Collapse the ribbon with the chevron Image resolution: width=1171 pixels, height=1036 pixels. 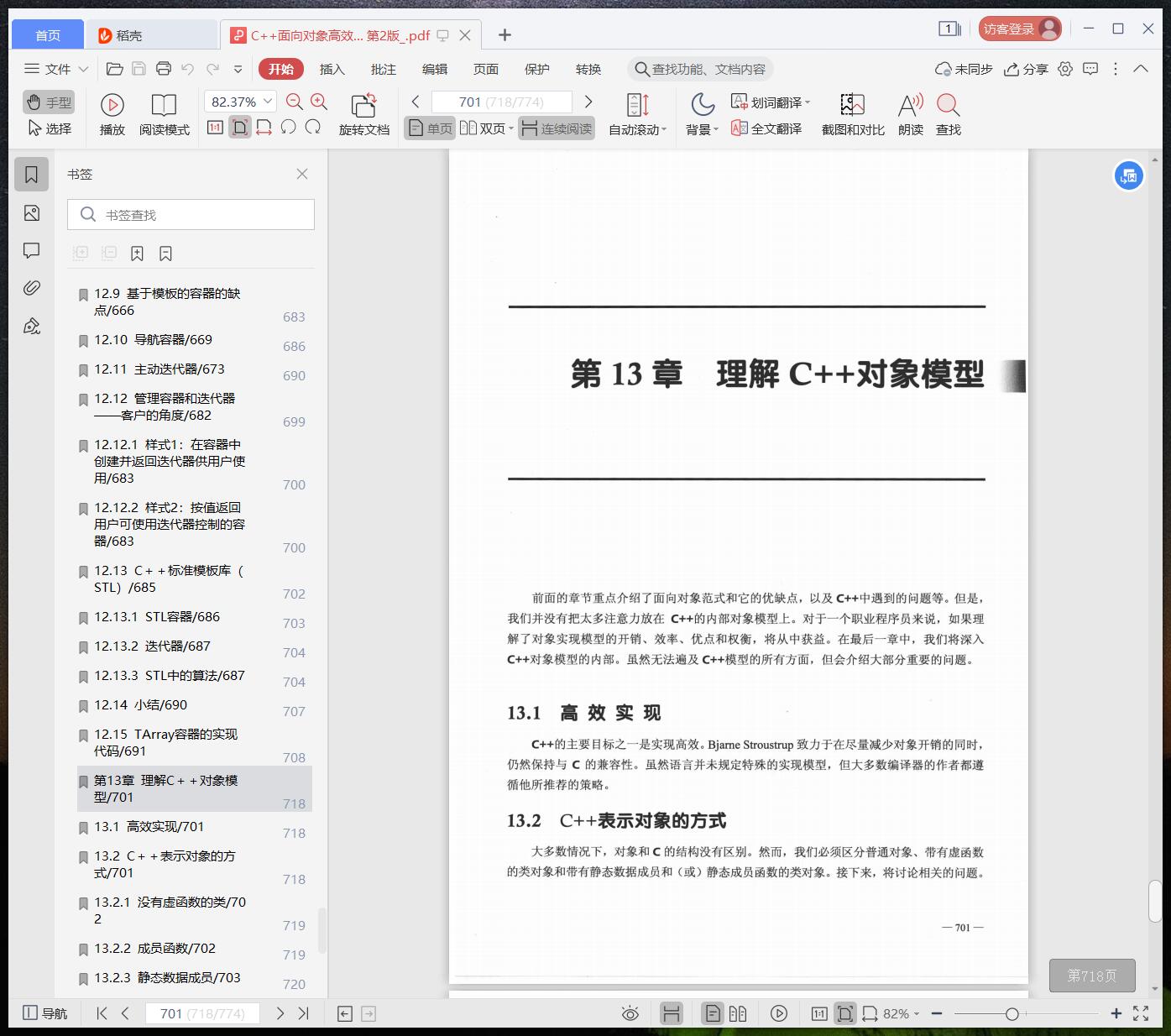point(1141,69)
